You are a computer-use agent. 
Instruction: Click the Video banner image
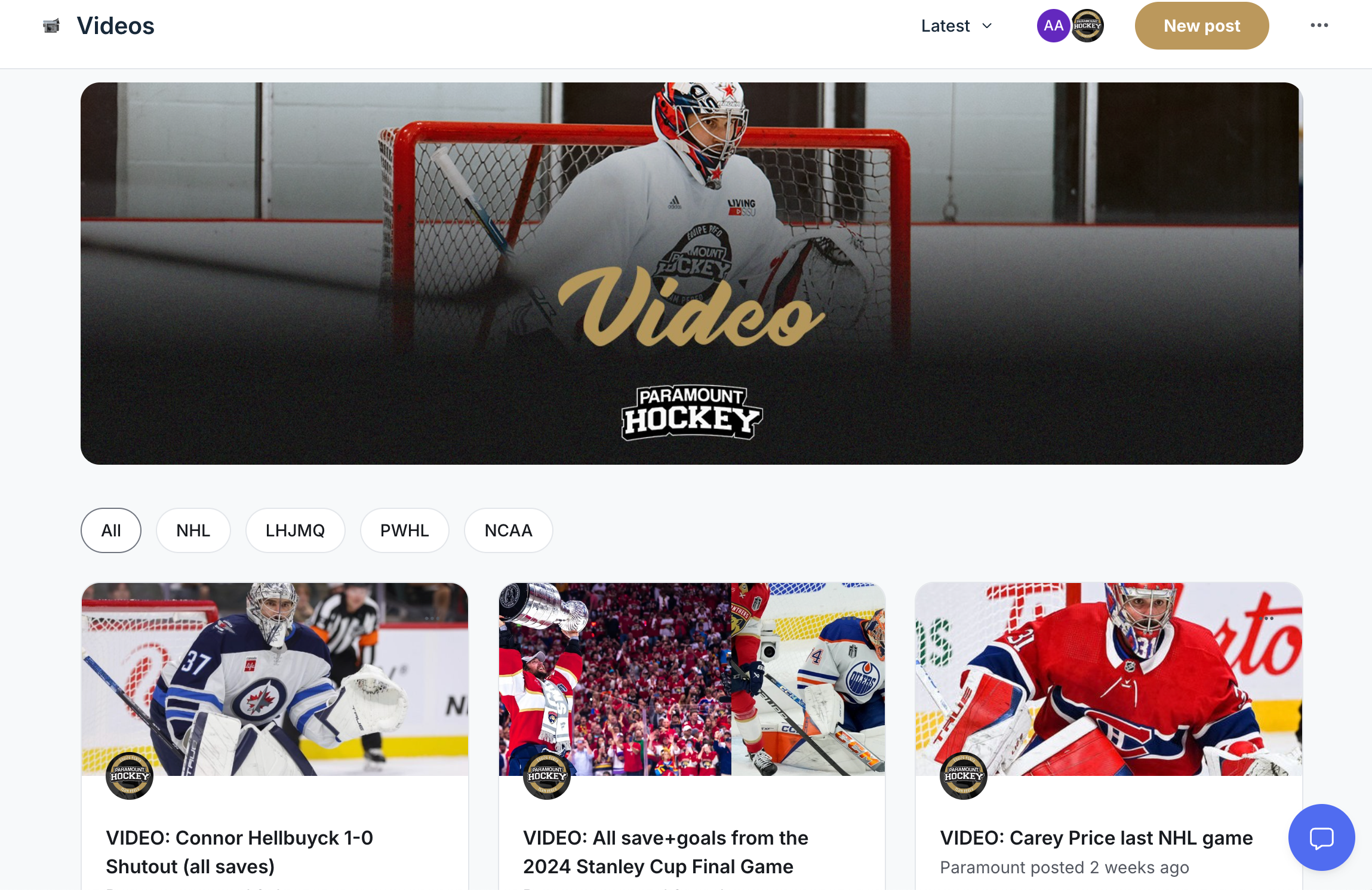pyautogui.click(x=691, y=274)
